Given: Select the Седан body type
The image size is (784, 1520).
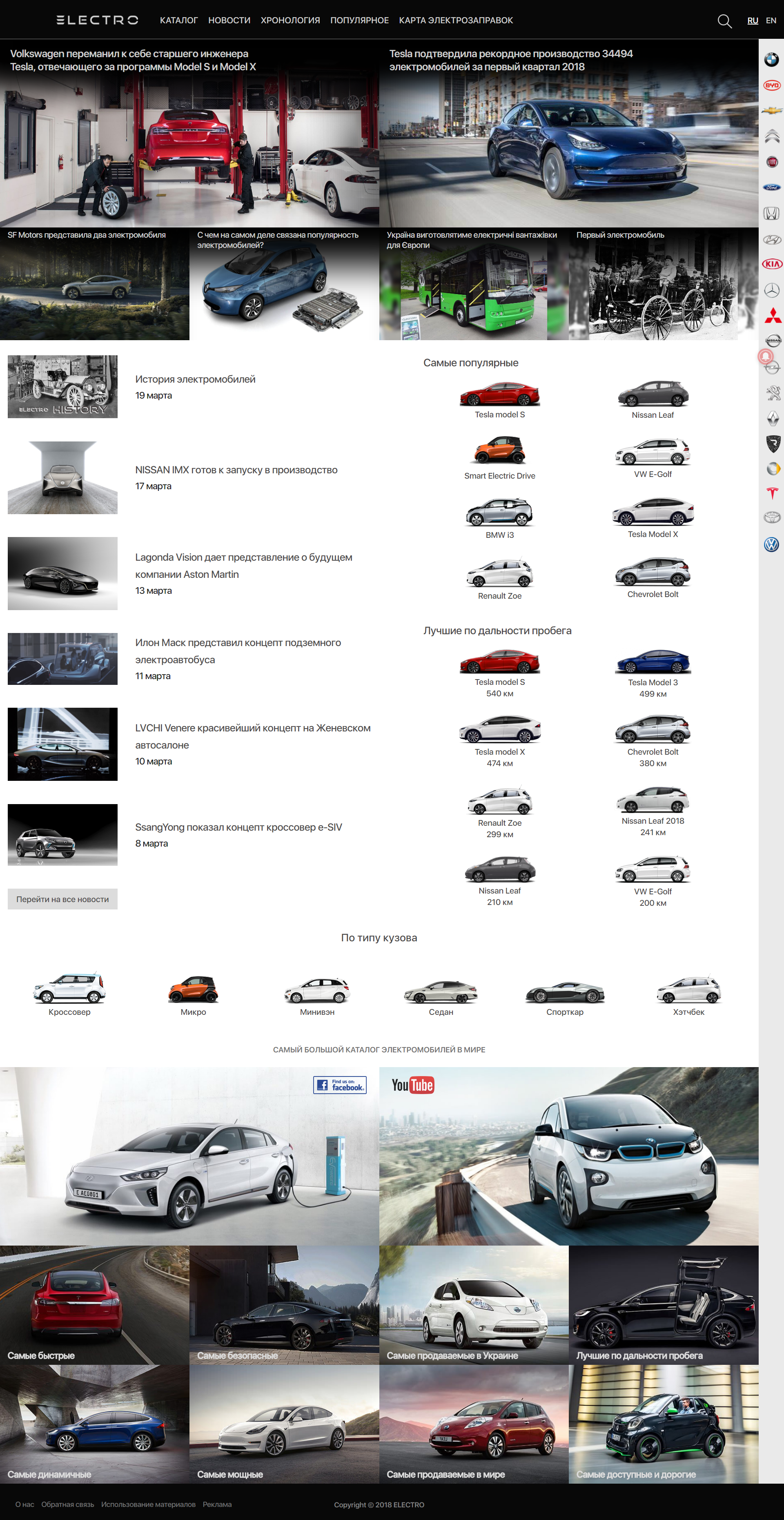Looking at the screenshot, I should 441,997.
